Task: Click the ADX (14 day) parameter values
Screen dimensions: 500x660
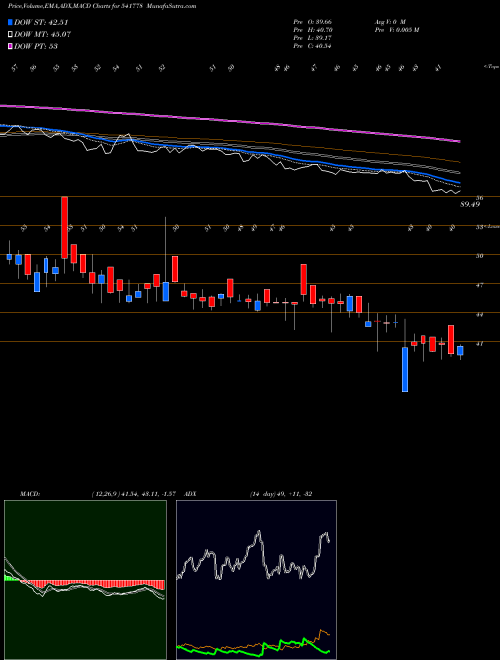Action: 281,493
